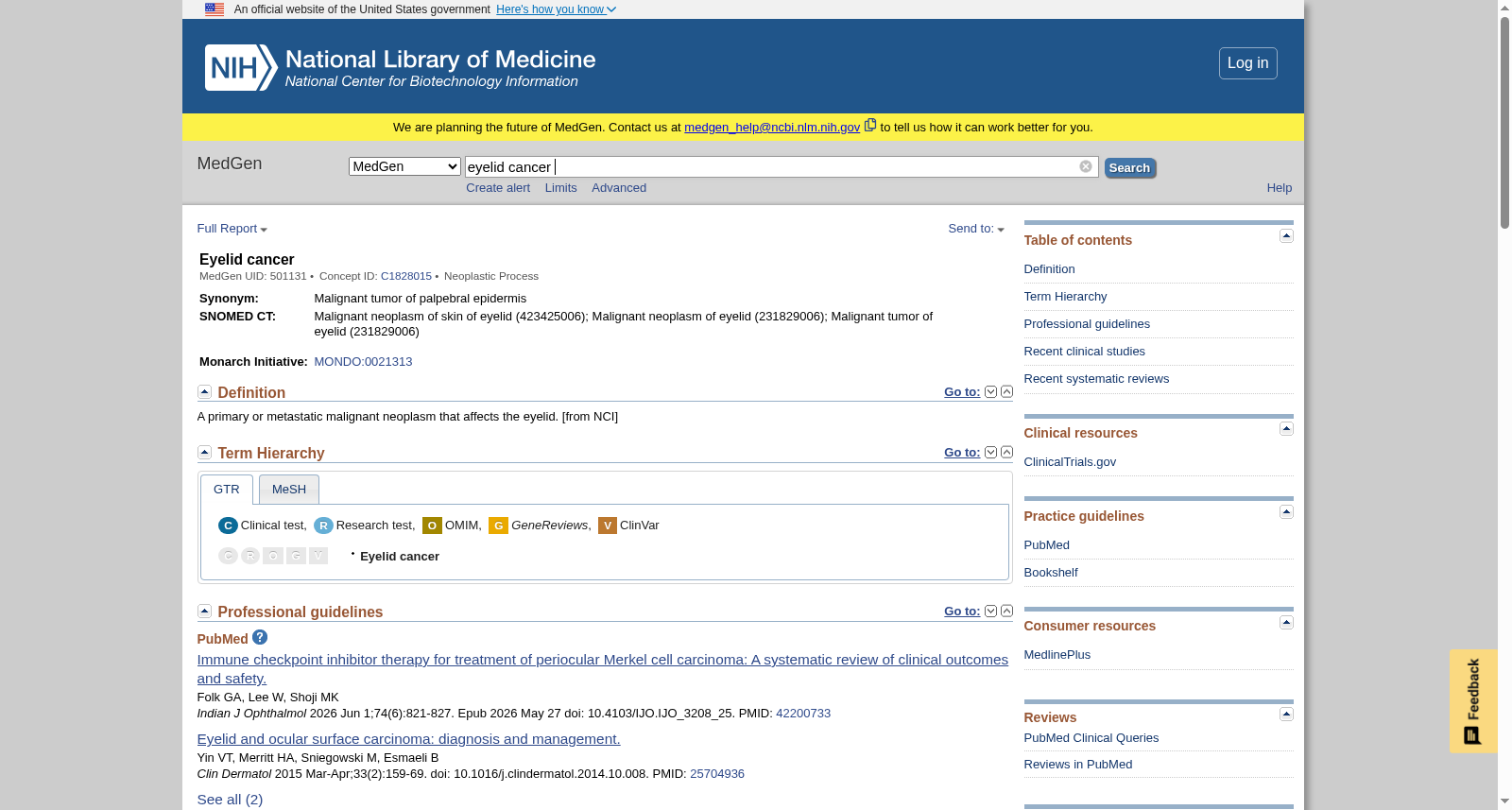Collapse the Reviews panel

1286,714
